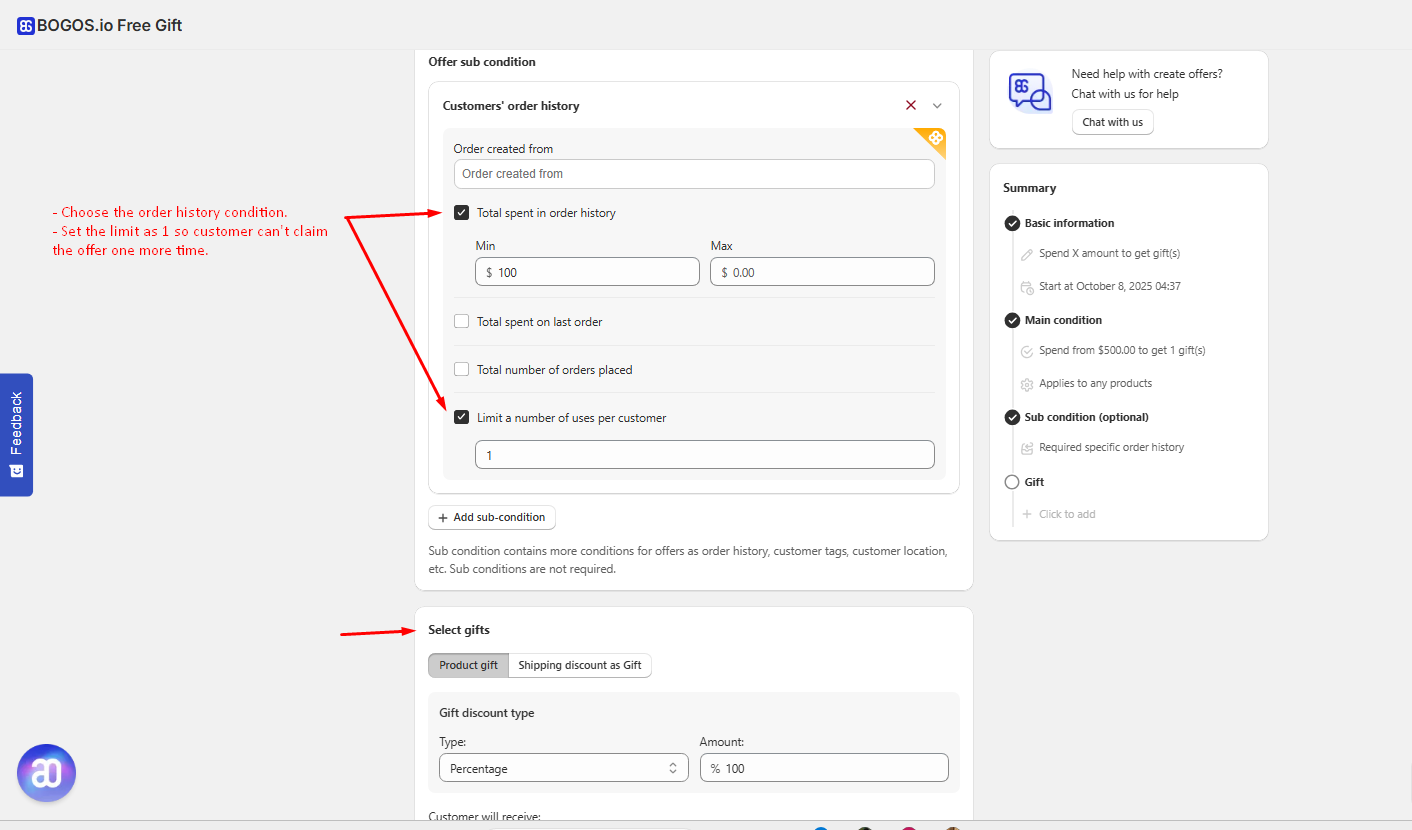Click the "Gift discount type" label
Screen dimensions: 1412x830
487,713
